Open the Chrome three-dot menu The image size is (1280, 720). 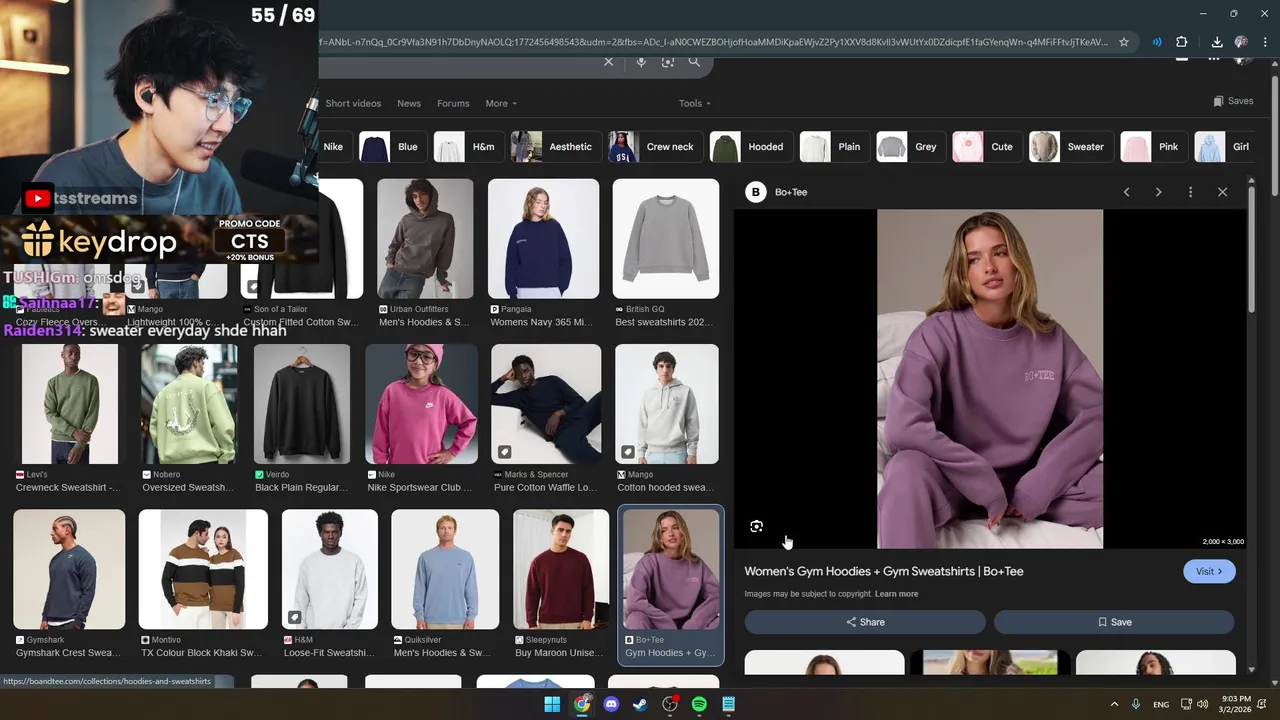pyautogui.click(x=1263, y=42)
